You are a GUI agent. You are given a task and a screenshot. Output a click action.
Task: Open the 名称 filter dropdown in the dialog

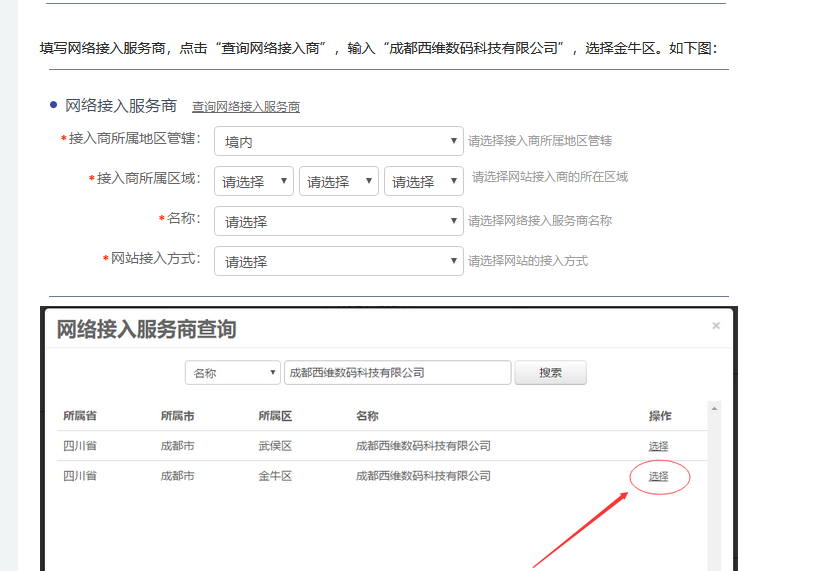233,373
